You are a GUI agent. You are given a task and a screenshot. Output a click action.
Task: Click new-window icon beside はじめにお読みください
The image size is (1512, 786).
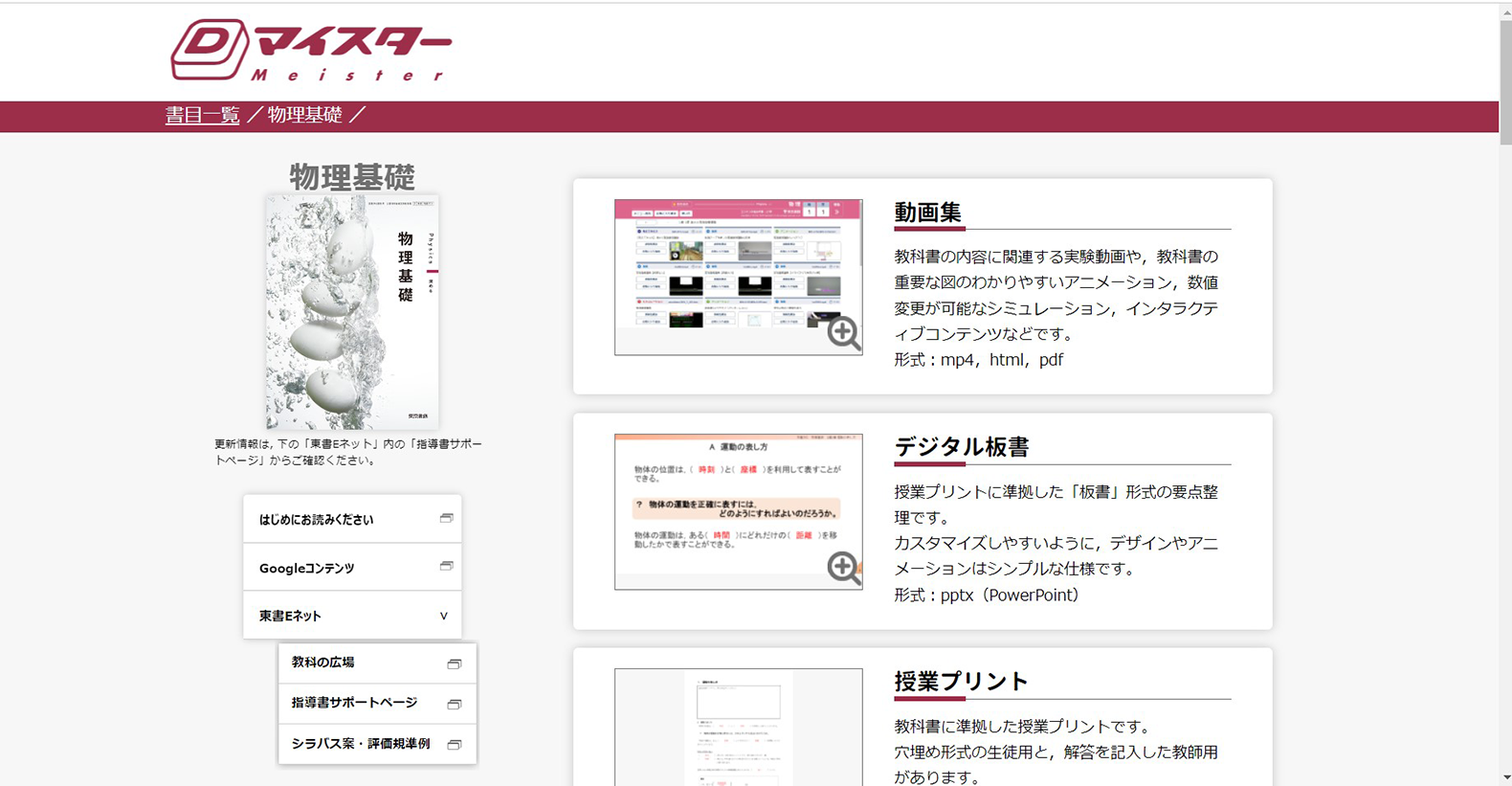pos(446,519)
